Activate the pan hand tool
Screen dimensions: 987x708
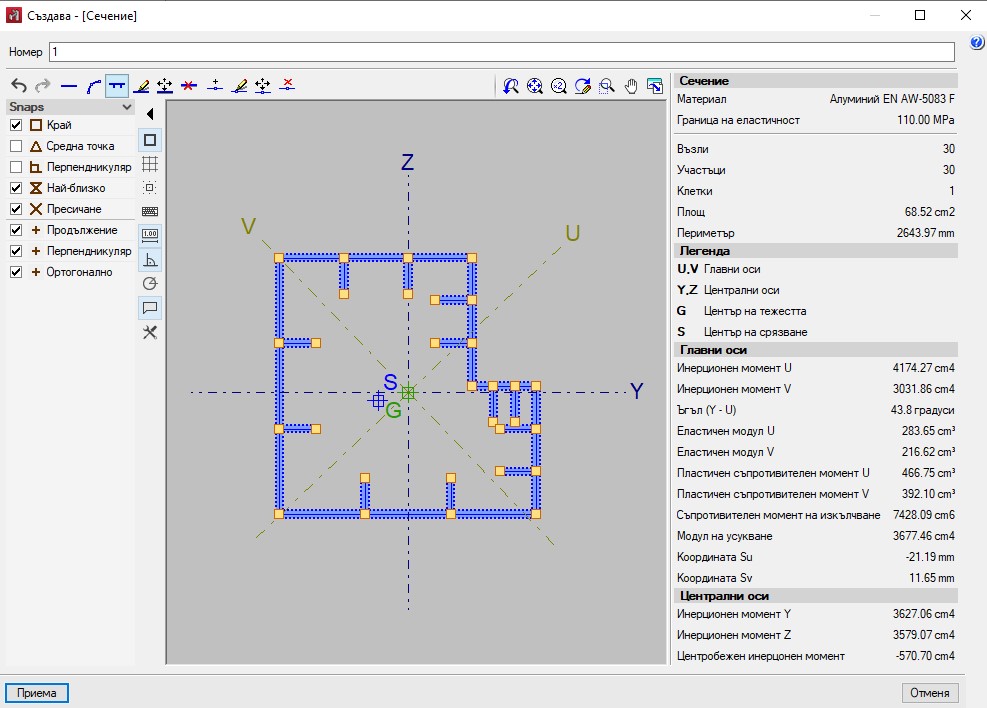coord(631,86)
